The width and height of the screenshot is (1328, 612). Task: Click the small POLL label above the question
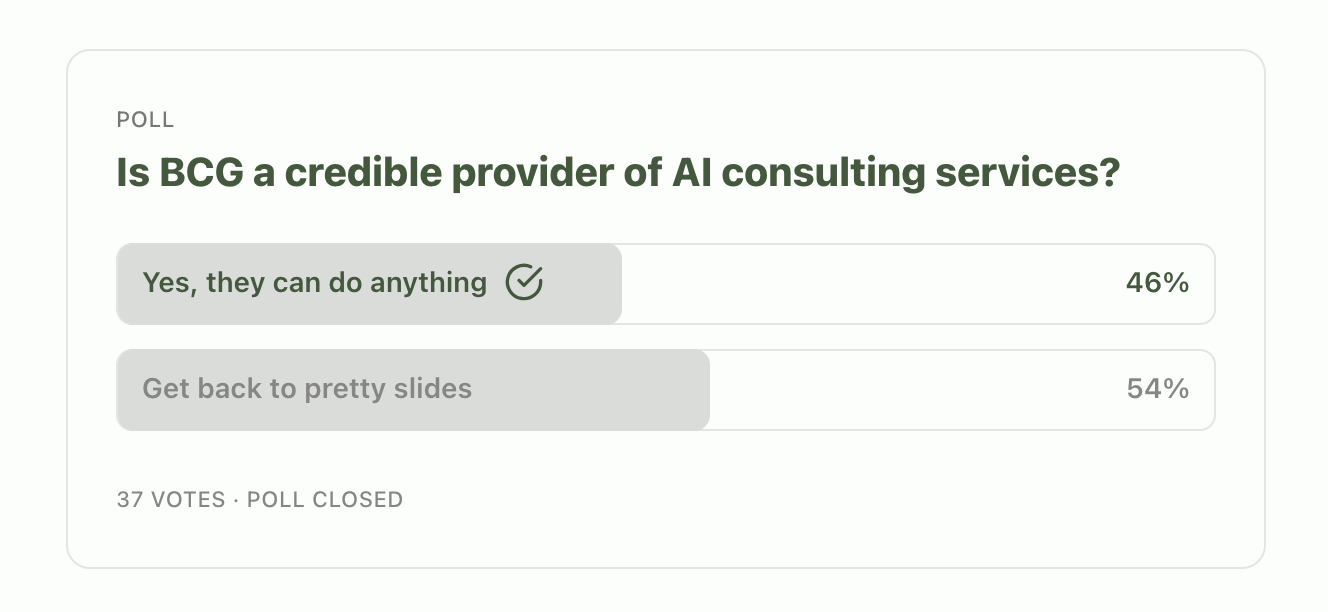click(145, 120)
